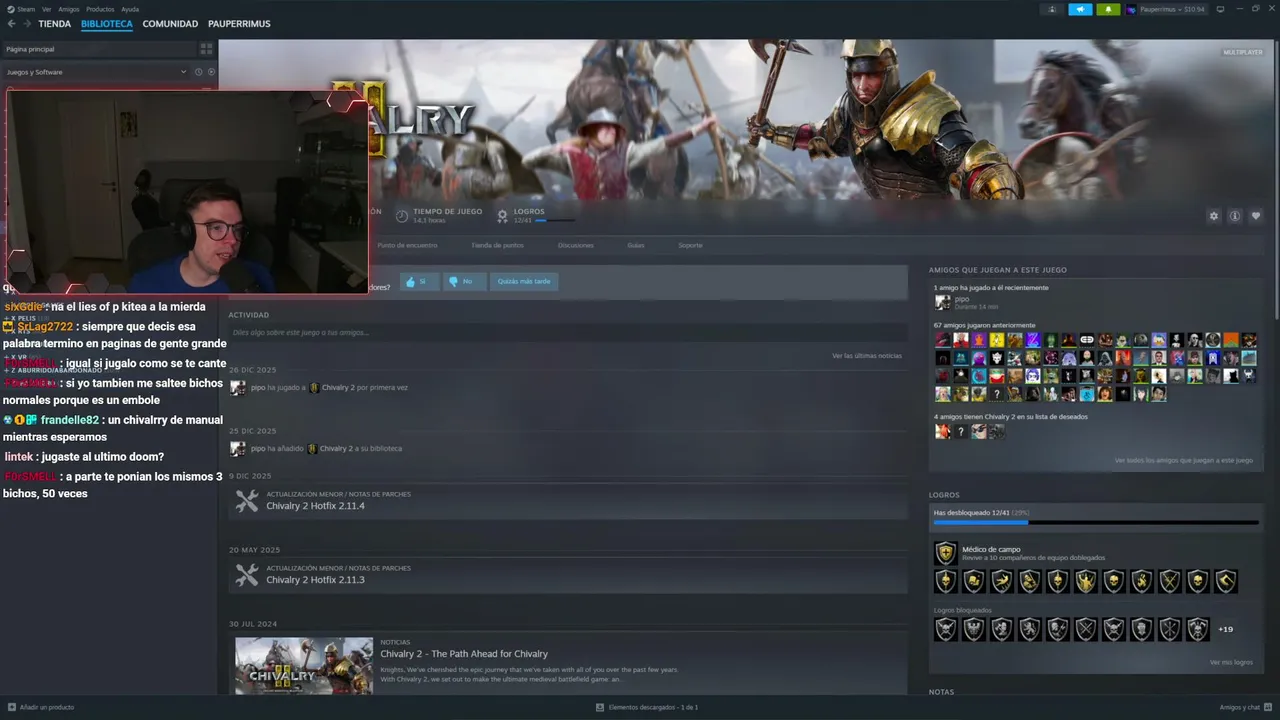Show ready-to-play games filter icon
The image size is (1280, 720).
211,72
